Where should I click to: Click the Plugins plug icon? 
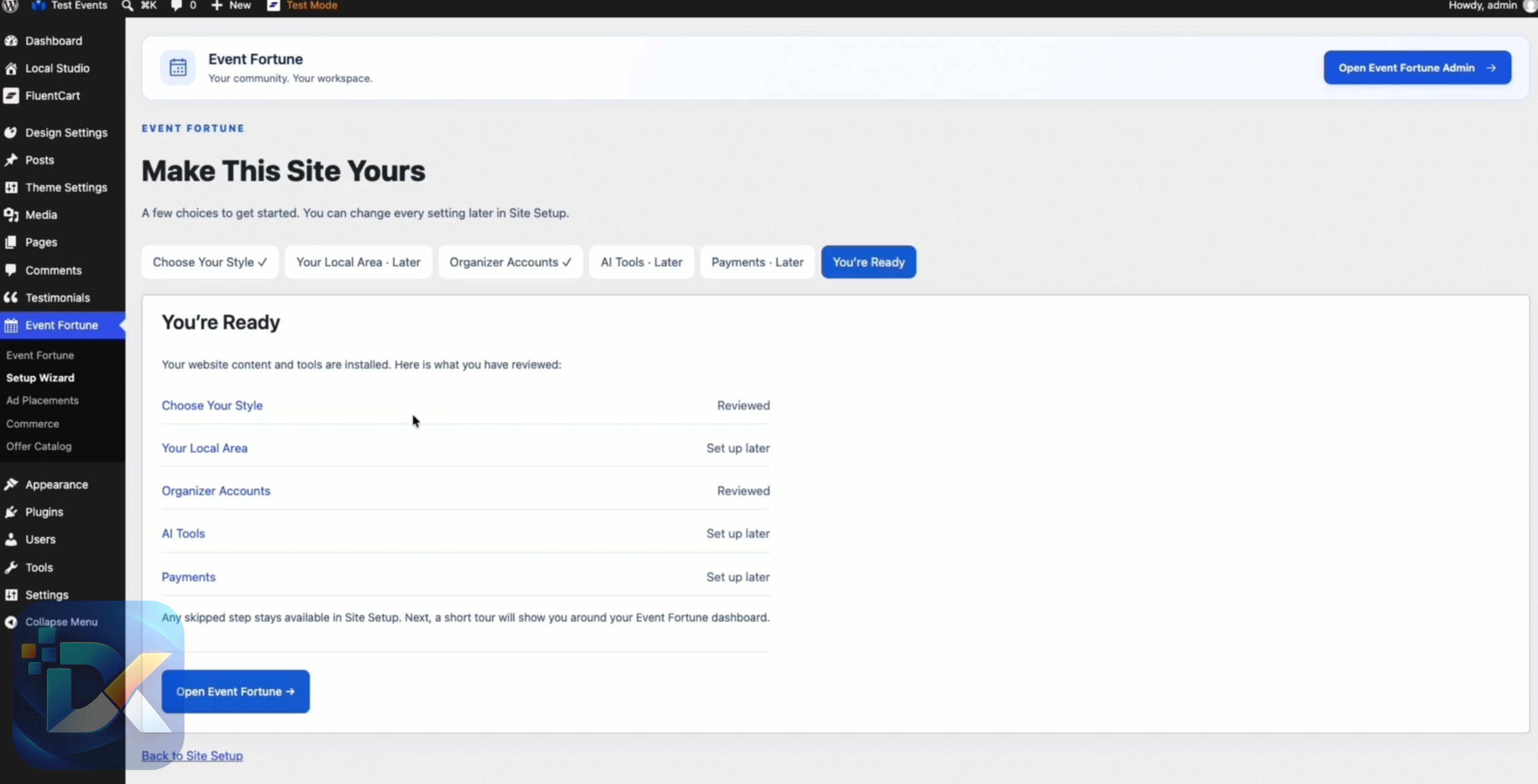[x=11, y=512]
